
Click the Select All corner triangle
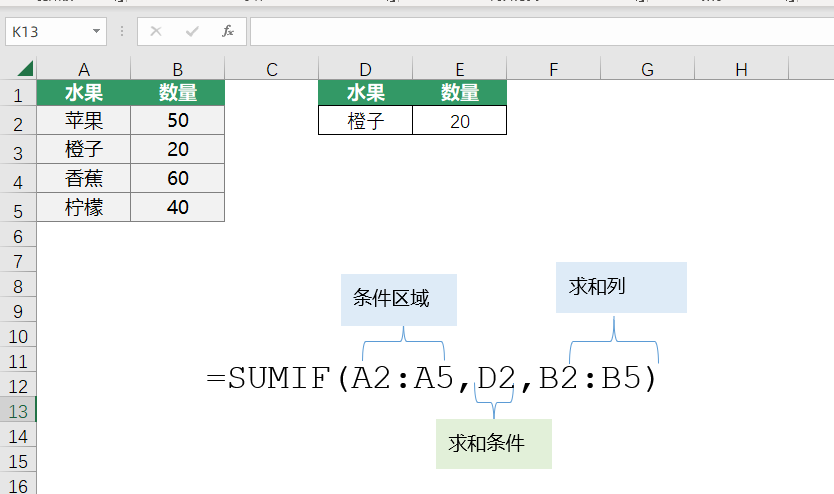(24, 69)
